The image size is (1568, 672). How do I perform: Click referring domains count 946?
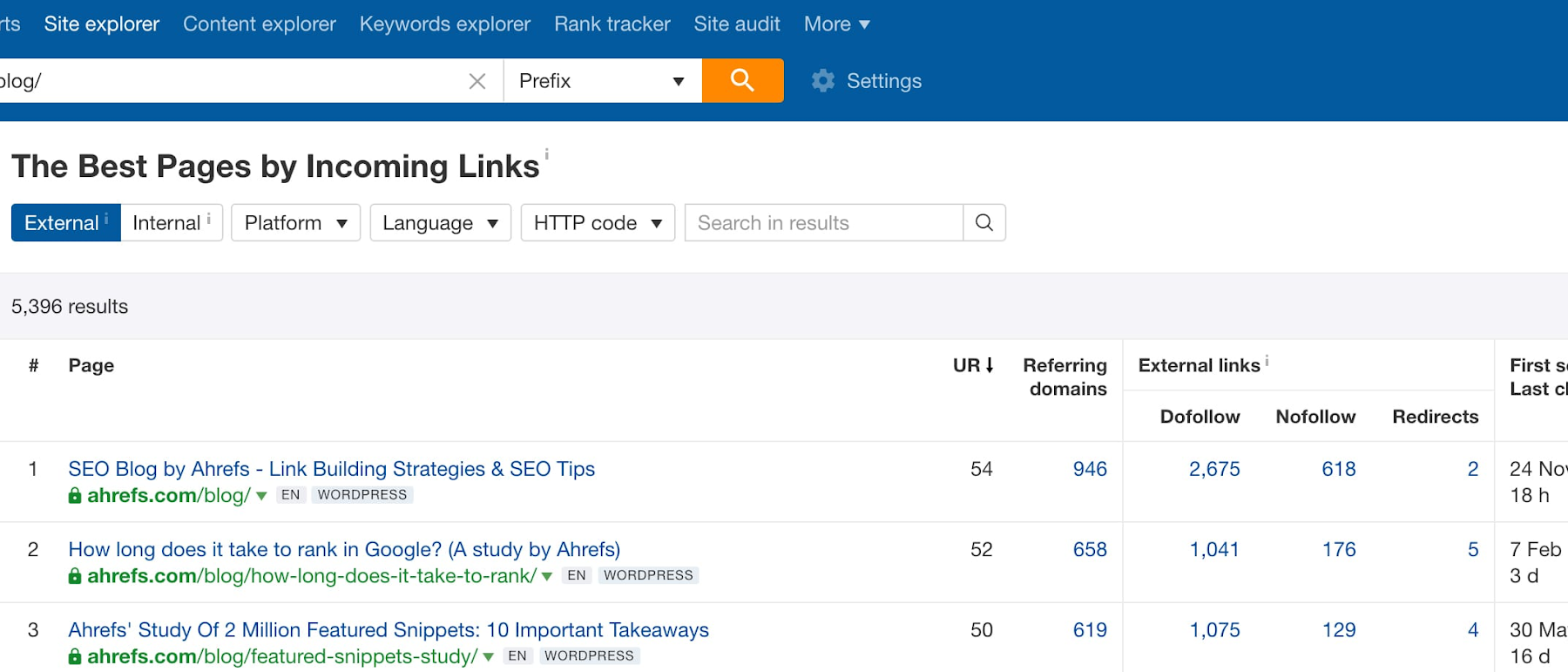pyautogui.click(x=1089, y=469)
